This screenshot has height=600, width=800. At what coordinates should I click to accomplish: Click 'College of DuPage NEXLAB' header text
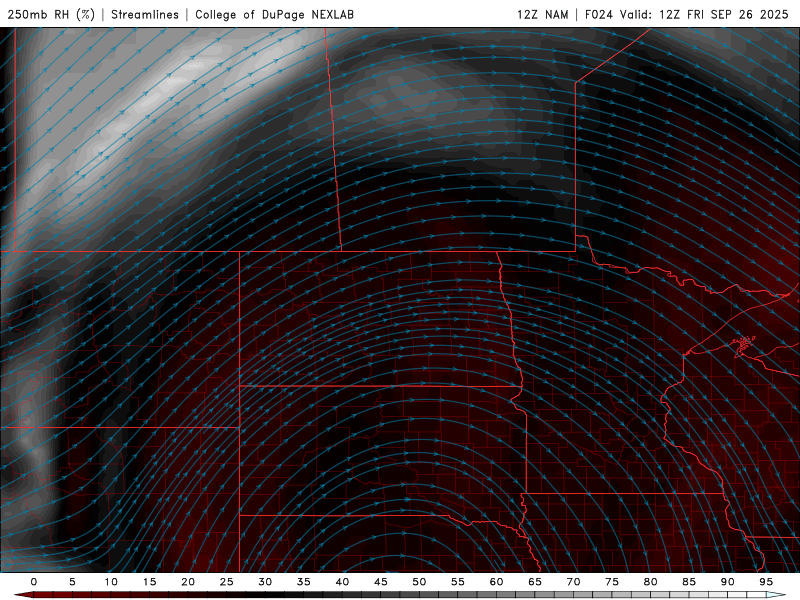coord(274,14)
